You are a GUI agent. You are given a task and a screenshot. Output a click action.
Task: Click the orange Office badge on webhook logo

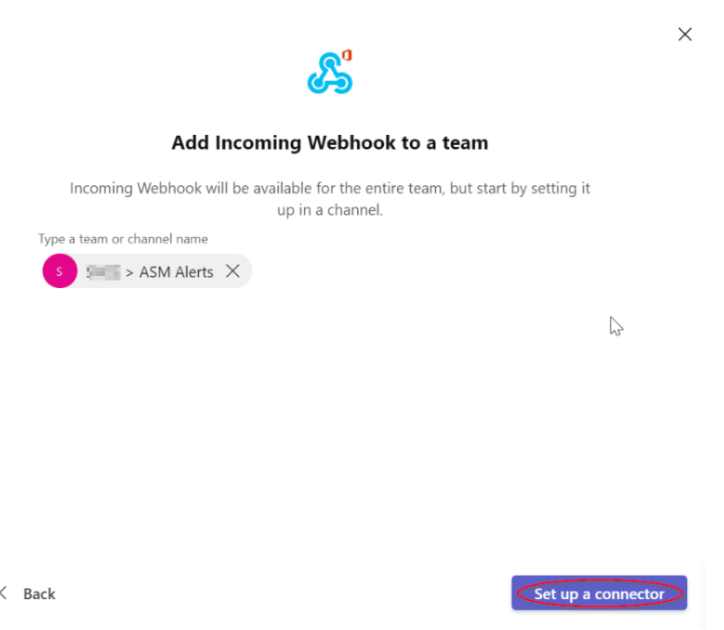(x=347, y=55)
